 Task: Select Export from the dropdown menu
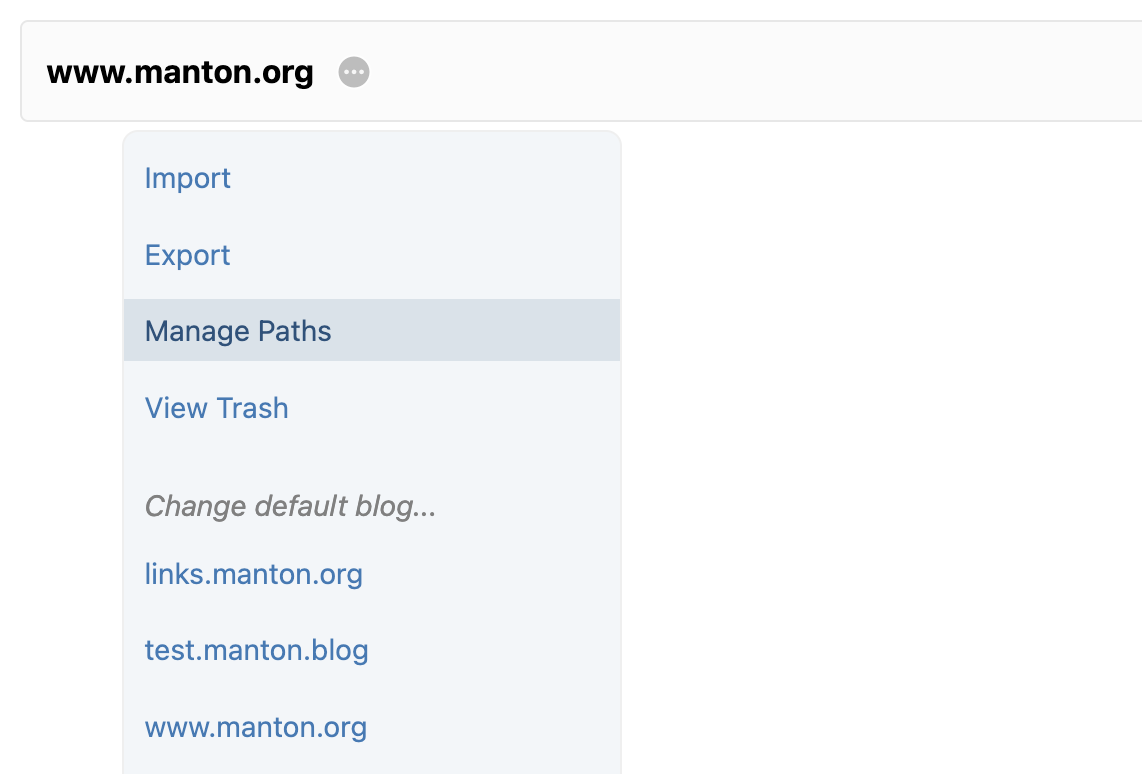(188, 255)
